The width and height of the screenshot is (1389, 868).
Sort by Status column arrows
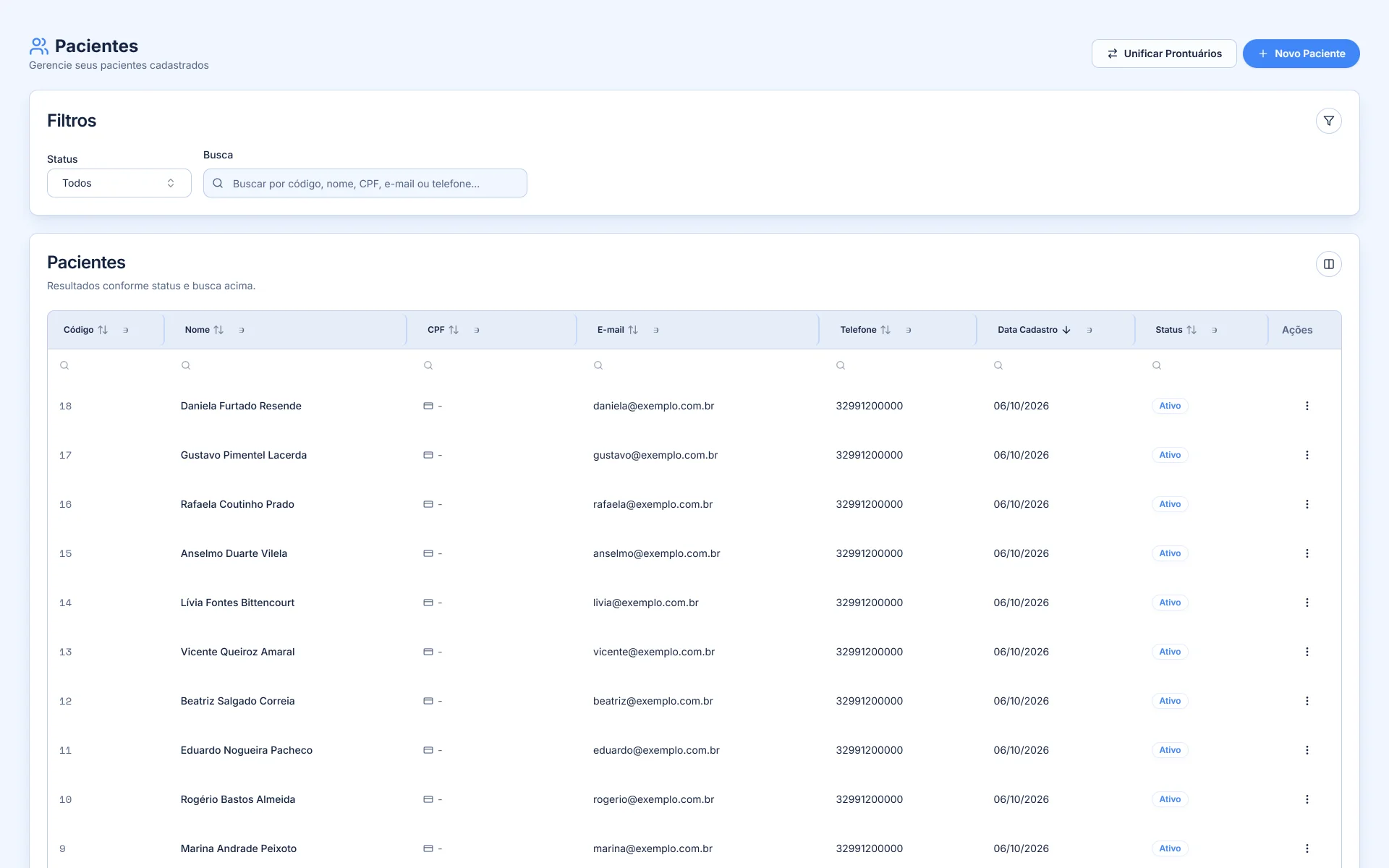pyautogui.click(x=1192, y=330)
